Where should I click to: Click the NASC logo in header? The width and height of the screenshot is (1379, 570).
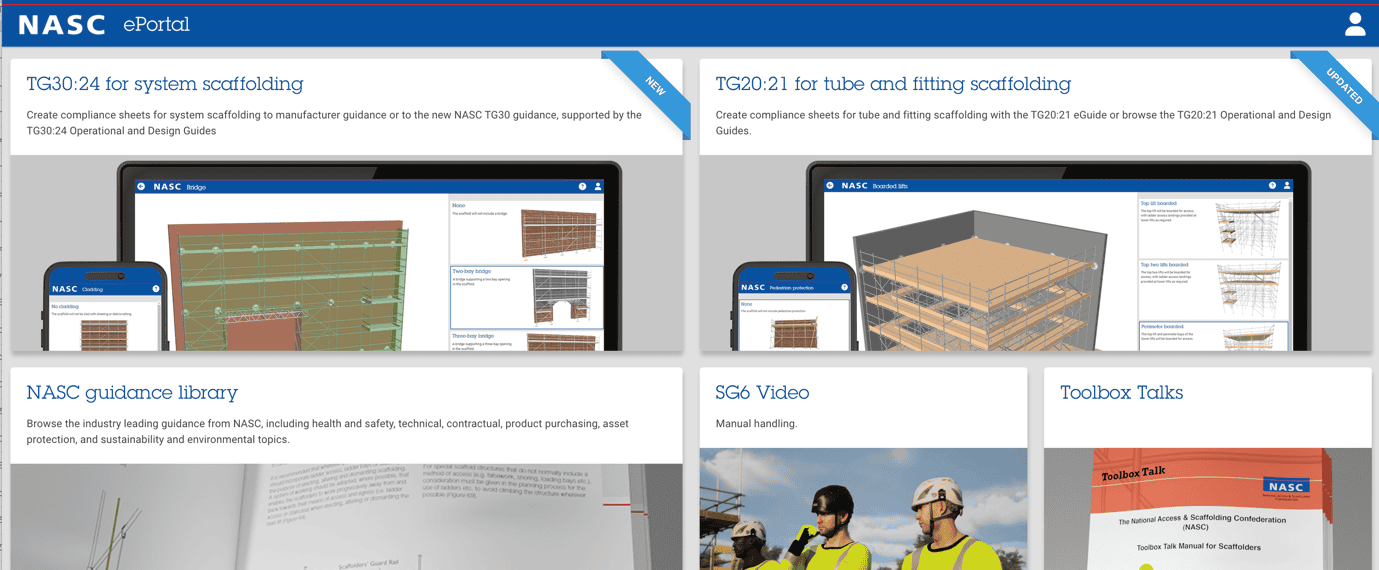pos(62,25)
